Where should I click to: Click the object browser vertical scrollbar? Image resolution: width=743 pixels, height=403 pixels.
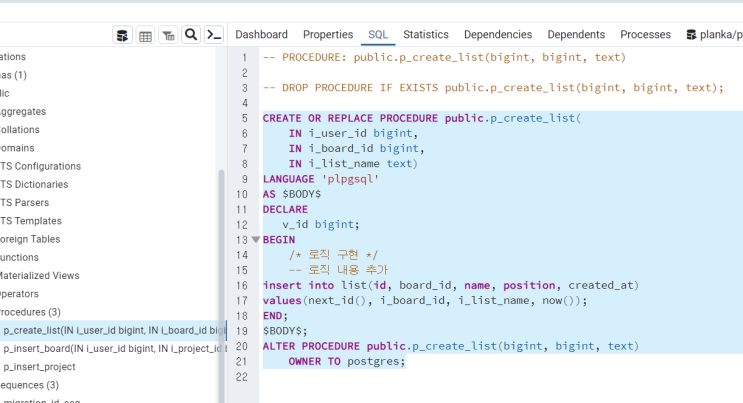(x=221, y=284)
